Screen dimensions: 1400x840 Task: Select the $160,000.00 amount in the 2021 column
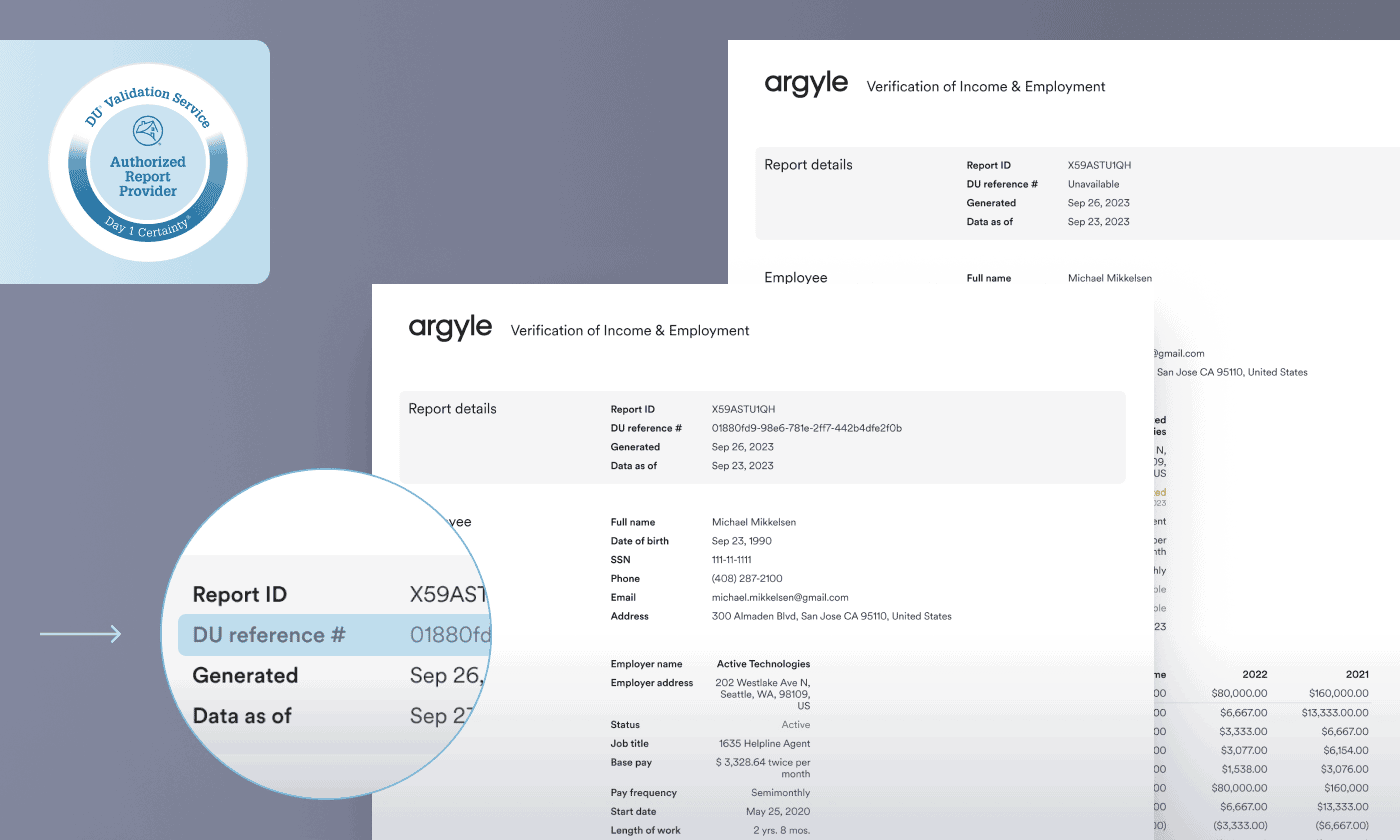click(1339, 694)
